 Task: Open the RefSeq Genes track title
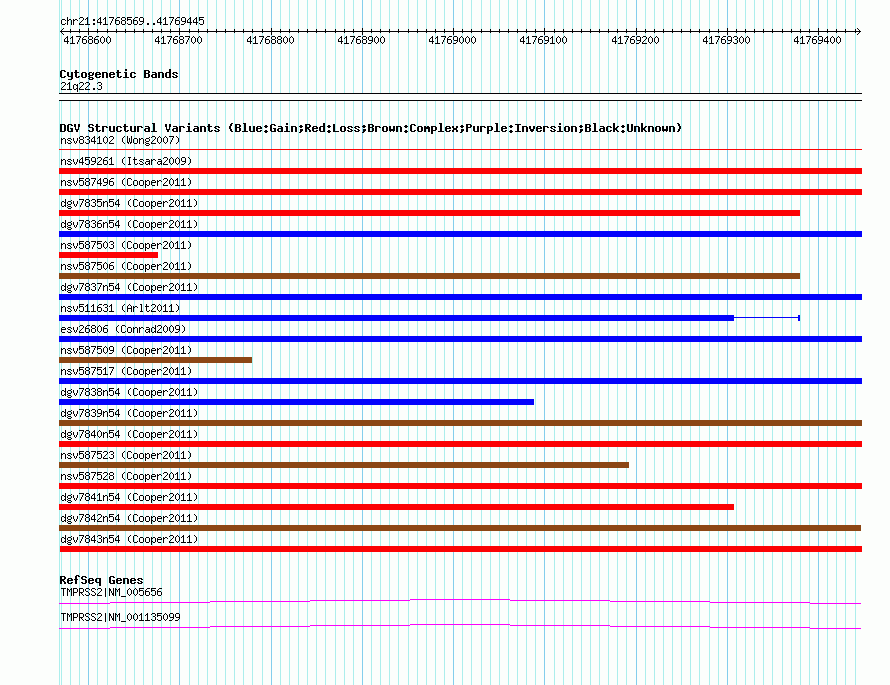[x=102, y=580]
